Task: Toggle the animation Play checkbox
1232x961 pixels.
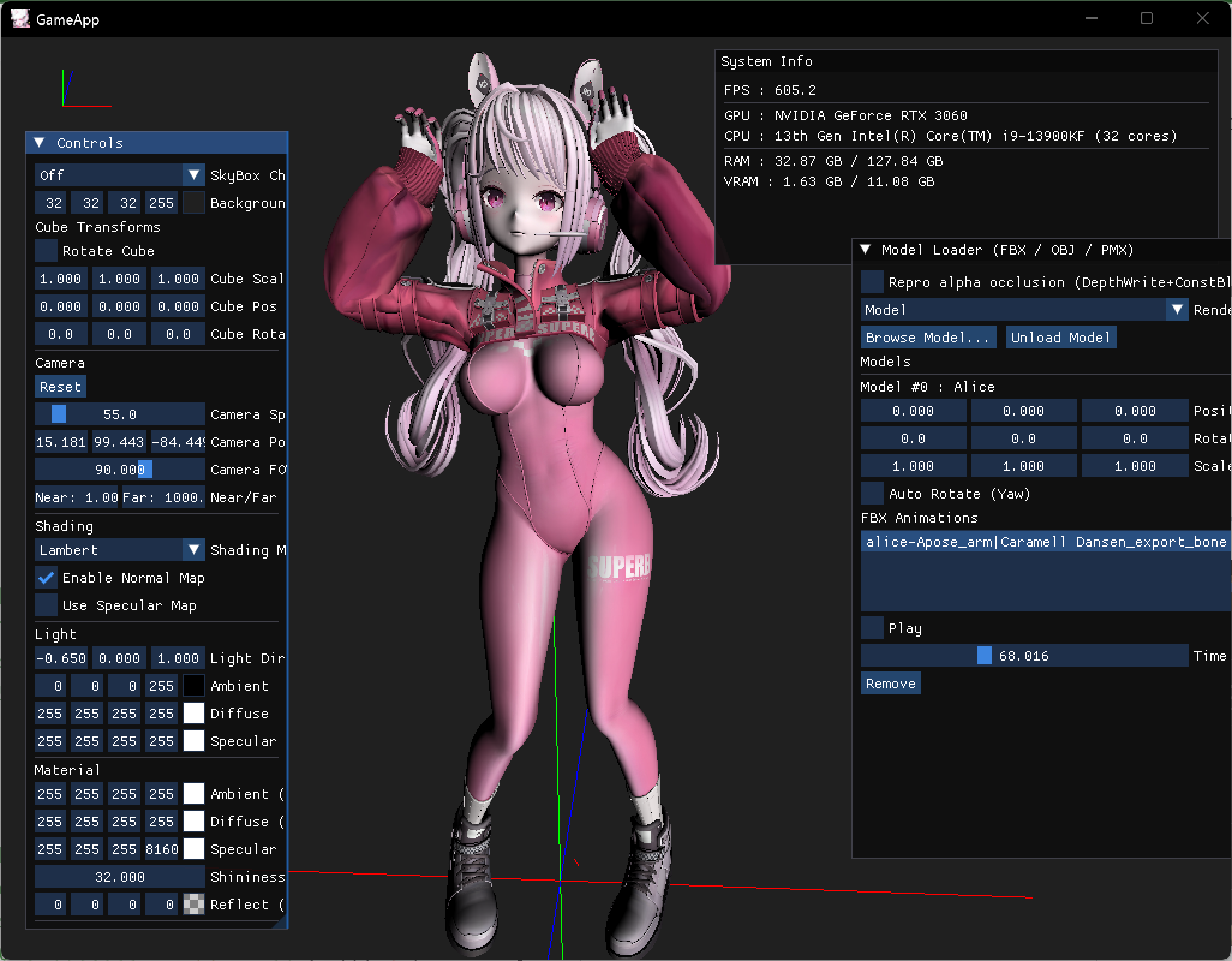Action: coord(872,628)
